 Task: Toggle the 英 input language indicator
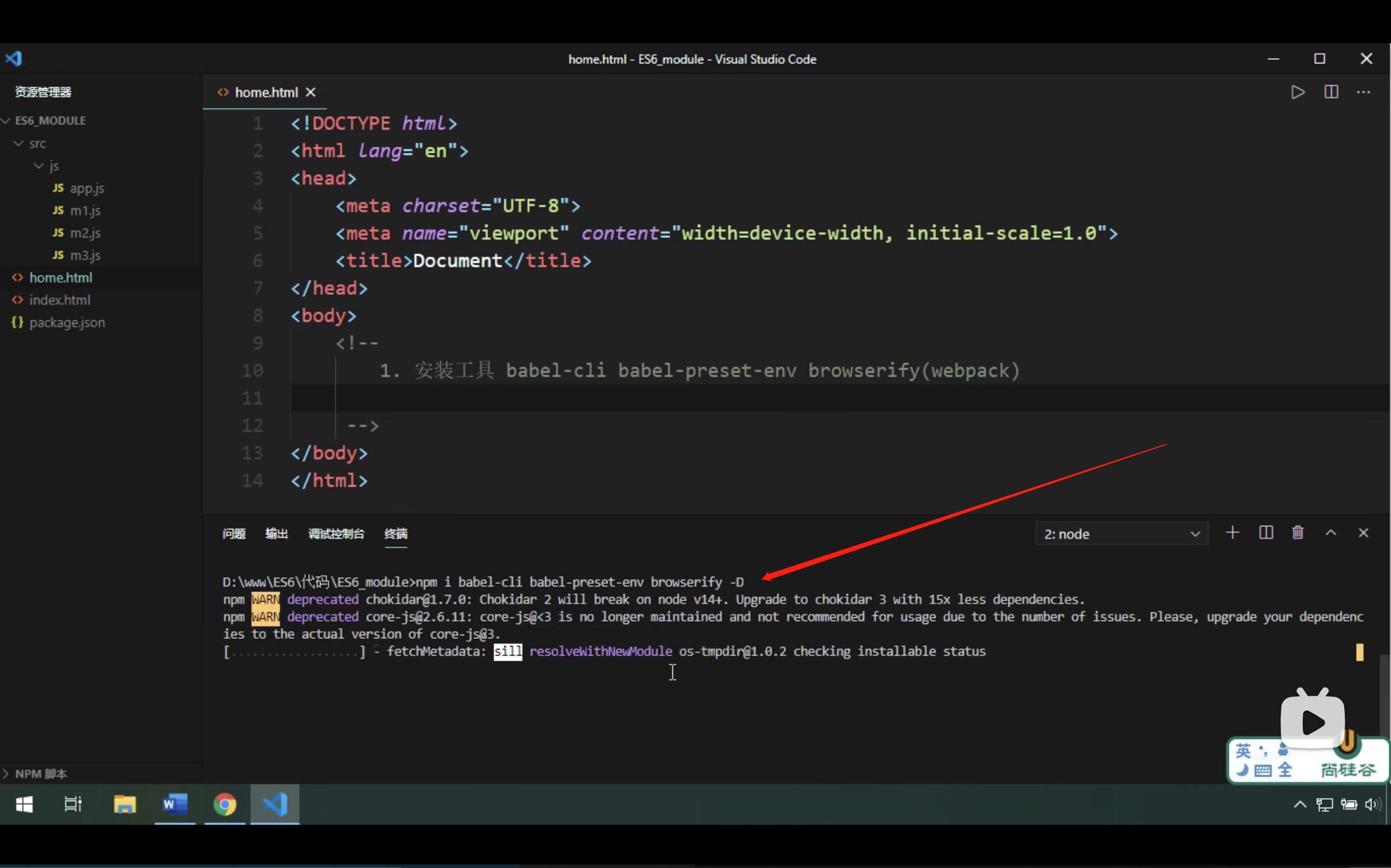click(x=1243, y=751)
